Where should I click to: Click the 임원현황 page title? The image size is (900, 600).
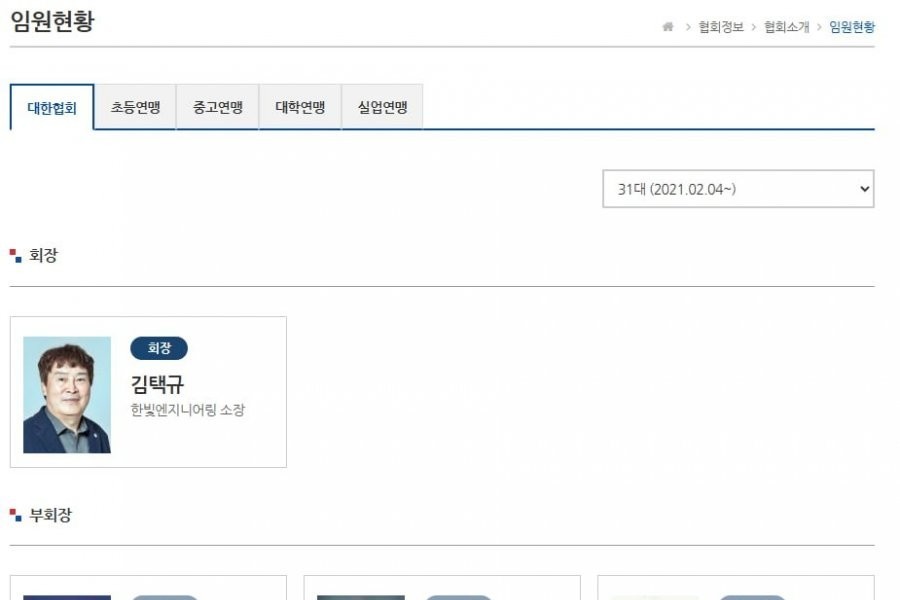pyautogui.click(x=52, y=22)
